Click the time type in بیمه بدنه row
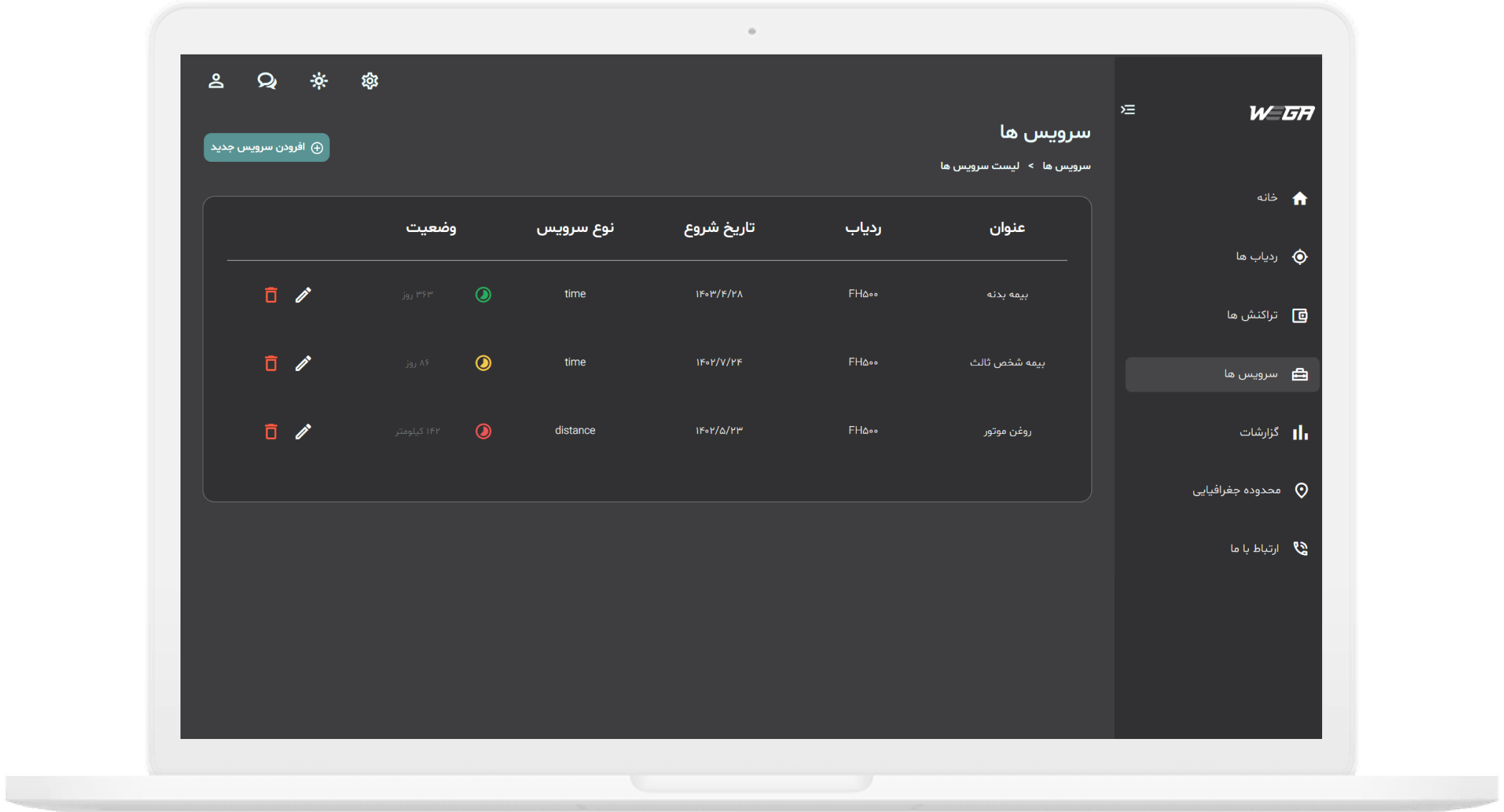The image size is (1504, 812). click(575, 294)
